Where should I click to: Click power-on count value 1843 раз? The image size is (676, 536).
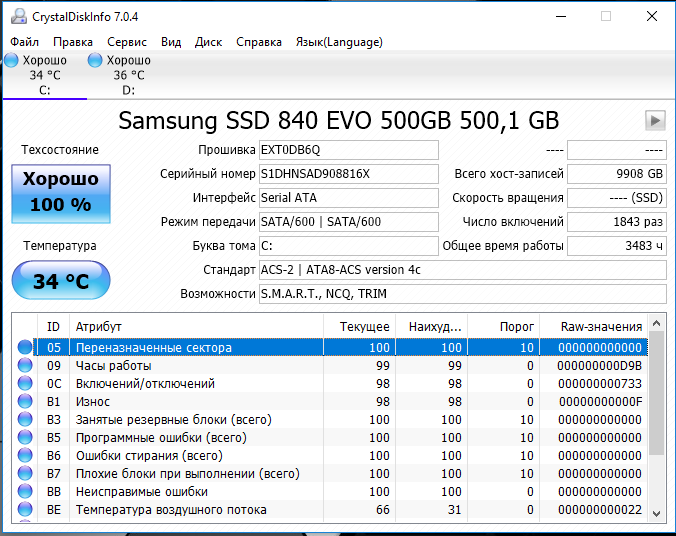point(617,222)
